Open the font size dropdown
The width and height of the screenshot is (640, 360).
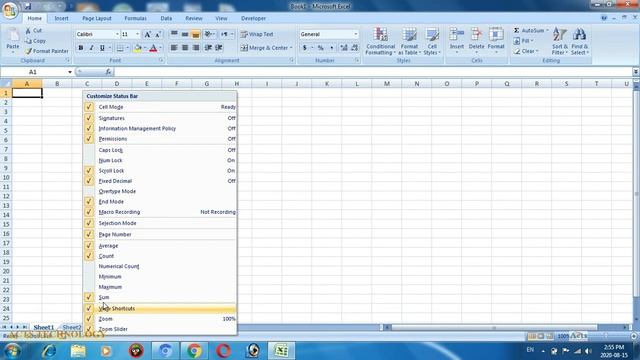(x=138, y=34)
